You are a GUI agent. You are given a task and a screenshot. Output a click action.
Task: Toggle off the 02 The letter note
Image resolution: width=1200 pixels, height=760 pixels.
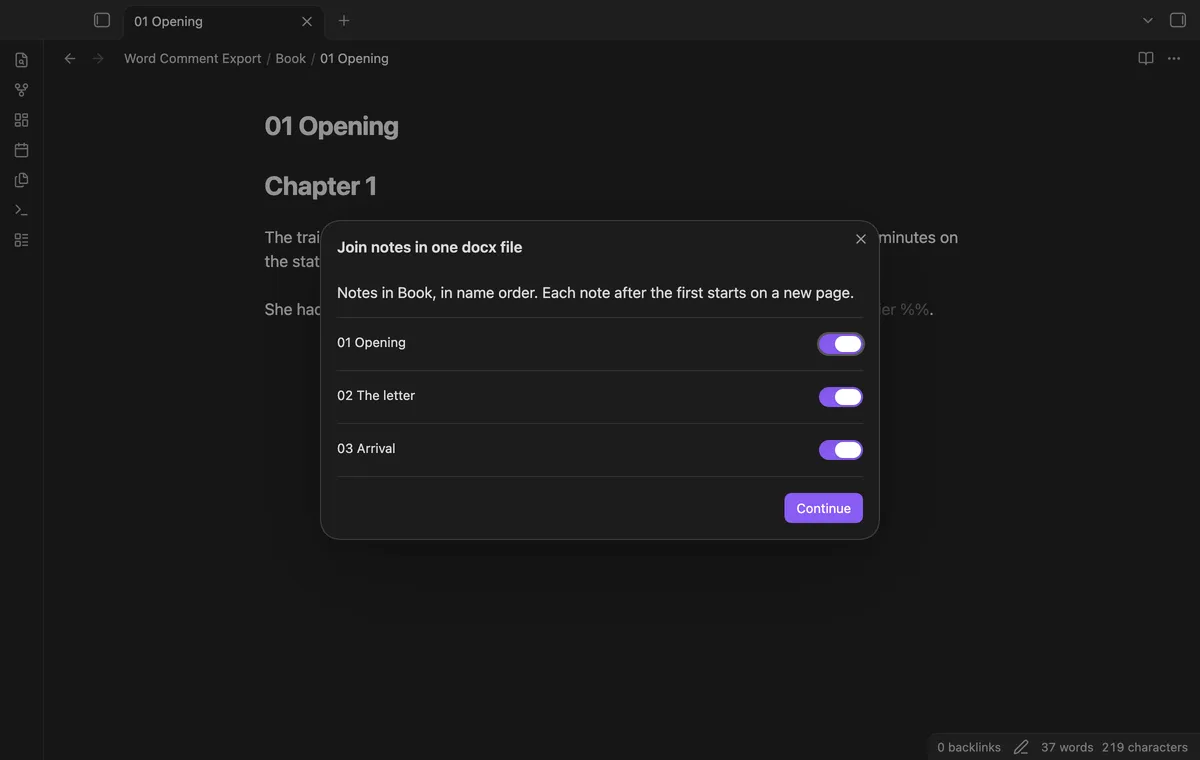pos(841,397)
